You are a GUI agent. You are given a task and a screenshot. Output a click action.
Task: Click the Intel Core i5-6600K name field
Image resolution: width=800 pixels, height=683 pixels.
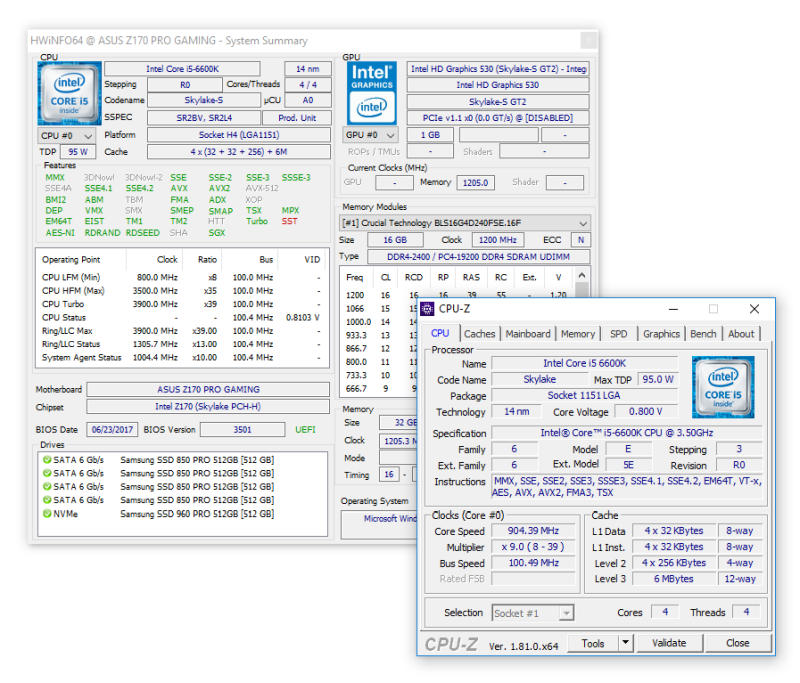coord(182,69)
